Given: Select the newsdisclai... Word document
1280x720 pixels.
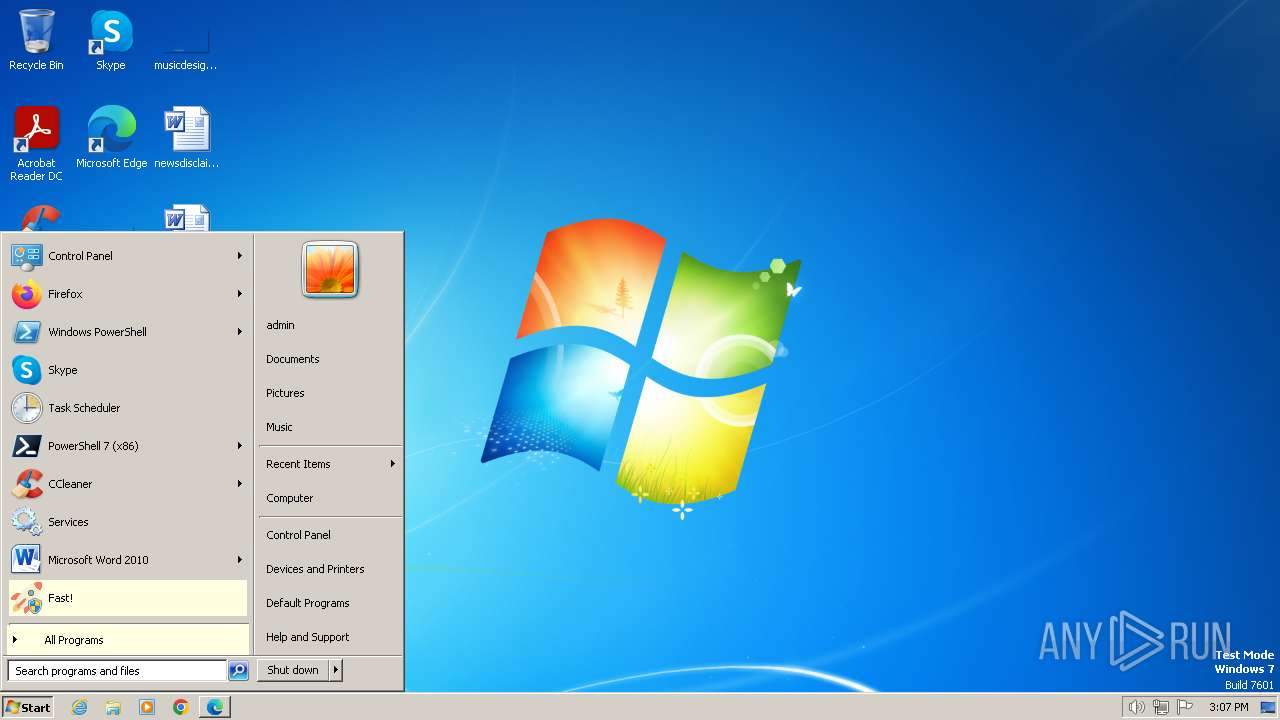Looking at the screenshot, I should (186, 137).
